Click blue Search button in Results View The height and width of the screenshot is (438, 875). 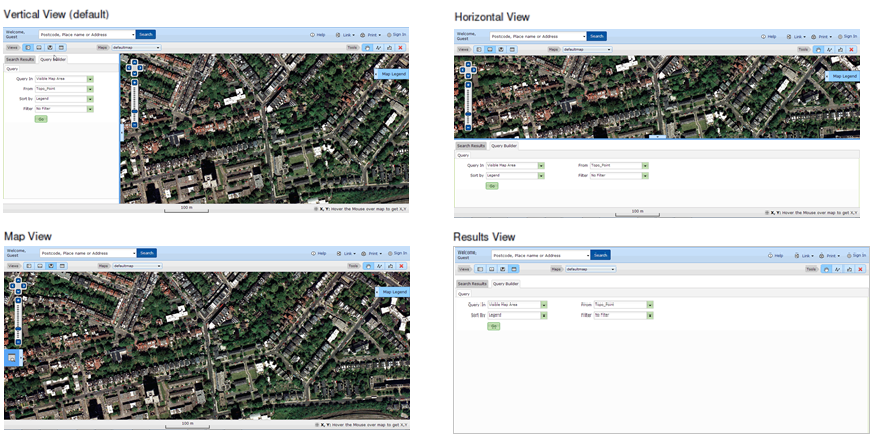[x=600, y=255]
